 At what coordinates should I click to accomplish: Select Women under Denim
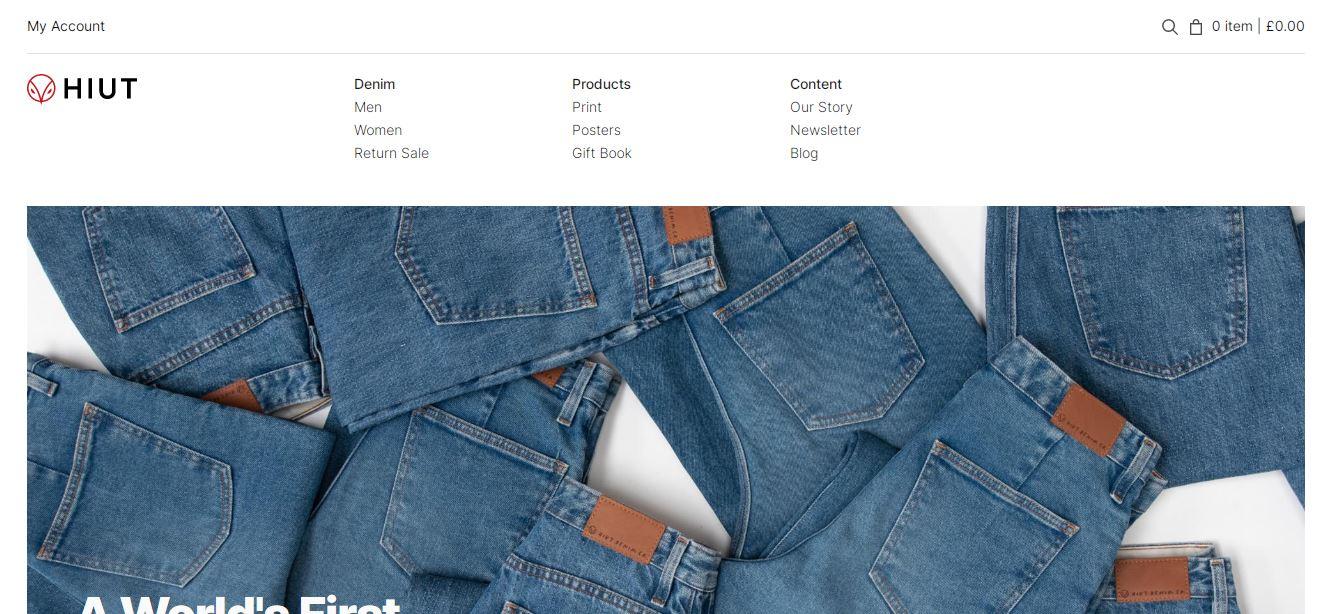coord(378,130)
